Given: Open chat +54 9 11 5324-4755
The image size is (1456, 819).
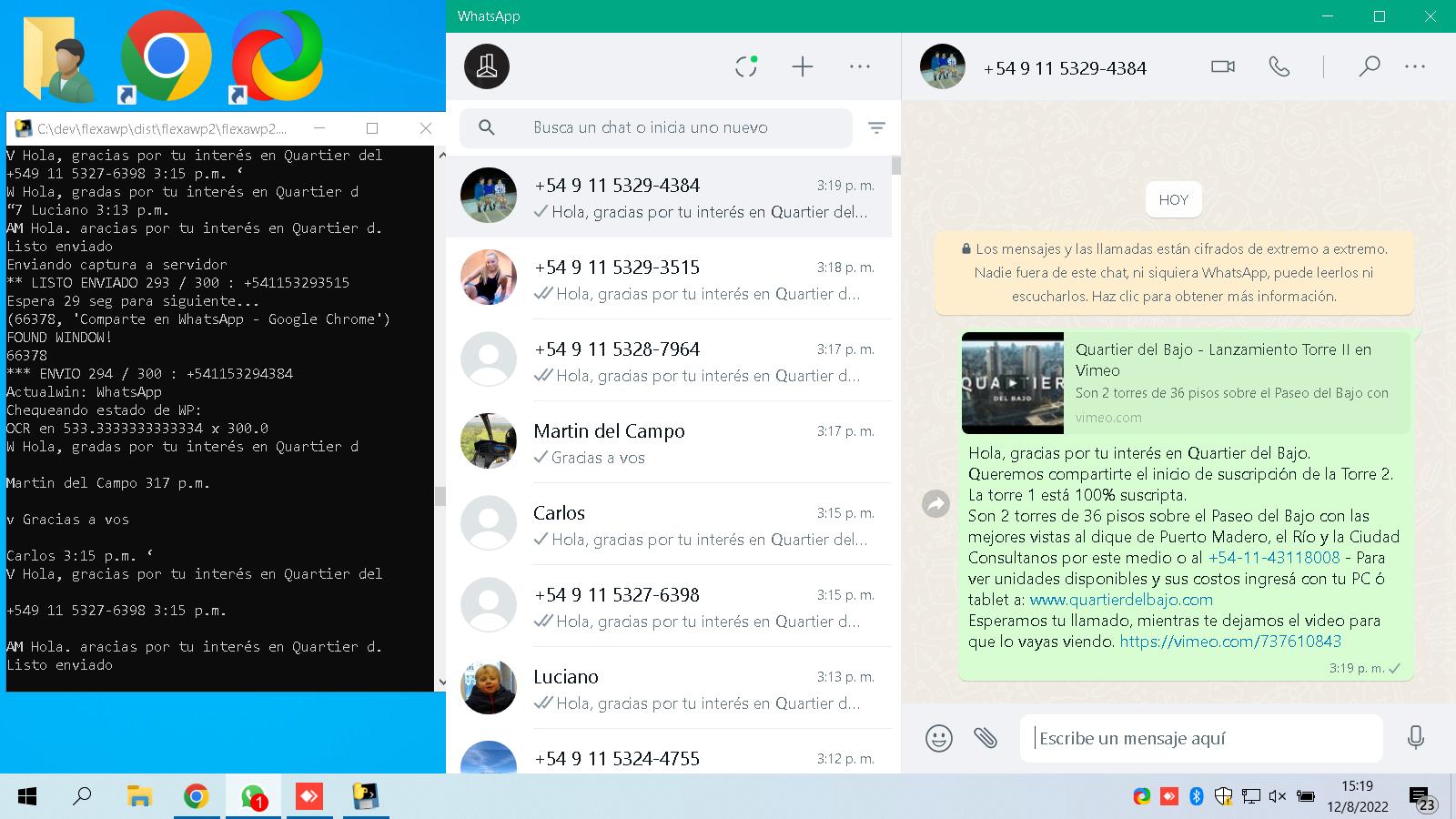Looking at the screenshot, I should pyautogui.click(x=669, y=752).
